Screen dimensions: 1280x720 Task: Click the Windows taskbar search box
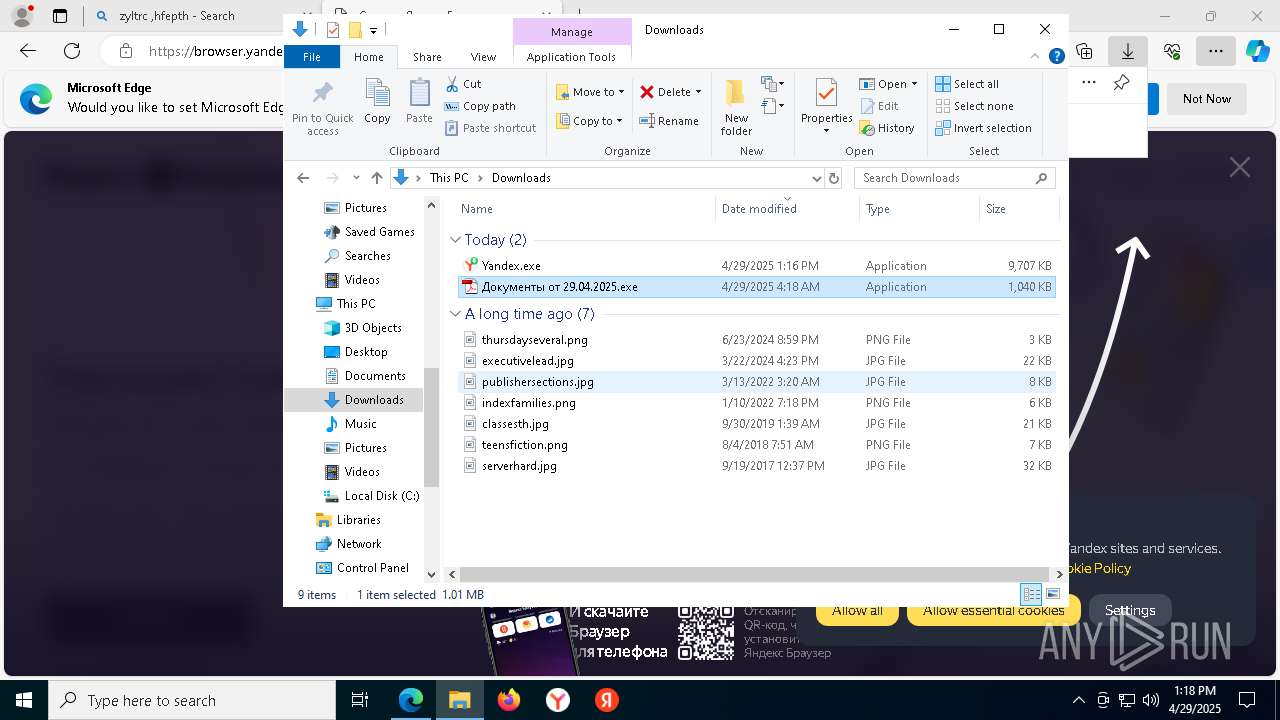coord(192,700)
